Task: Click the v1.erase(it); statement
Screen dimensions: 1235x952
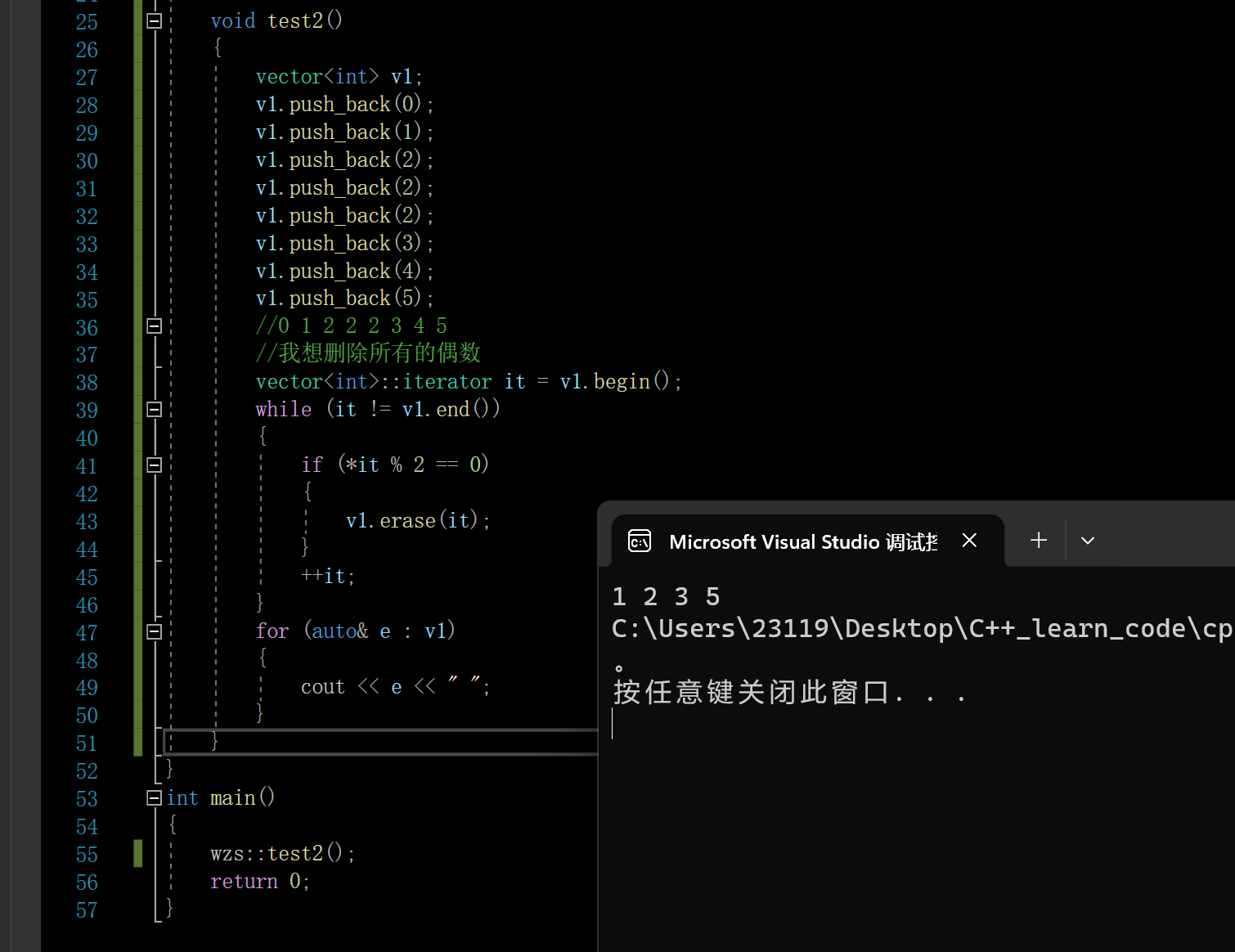Action: (418, 521)
